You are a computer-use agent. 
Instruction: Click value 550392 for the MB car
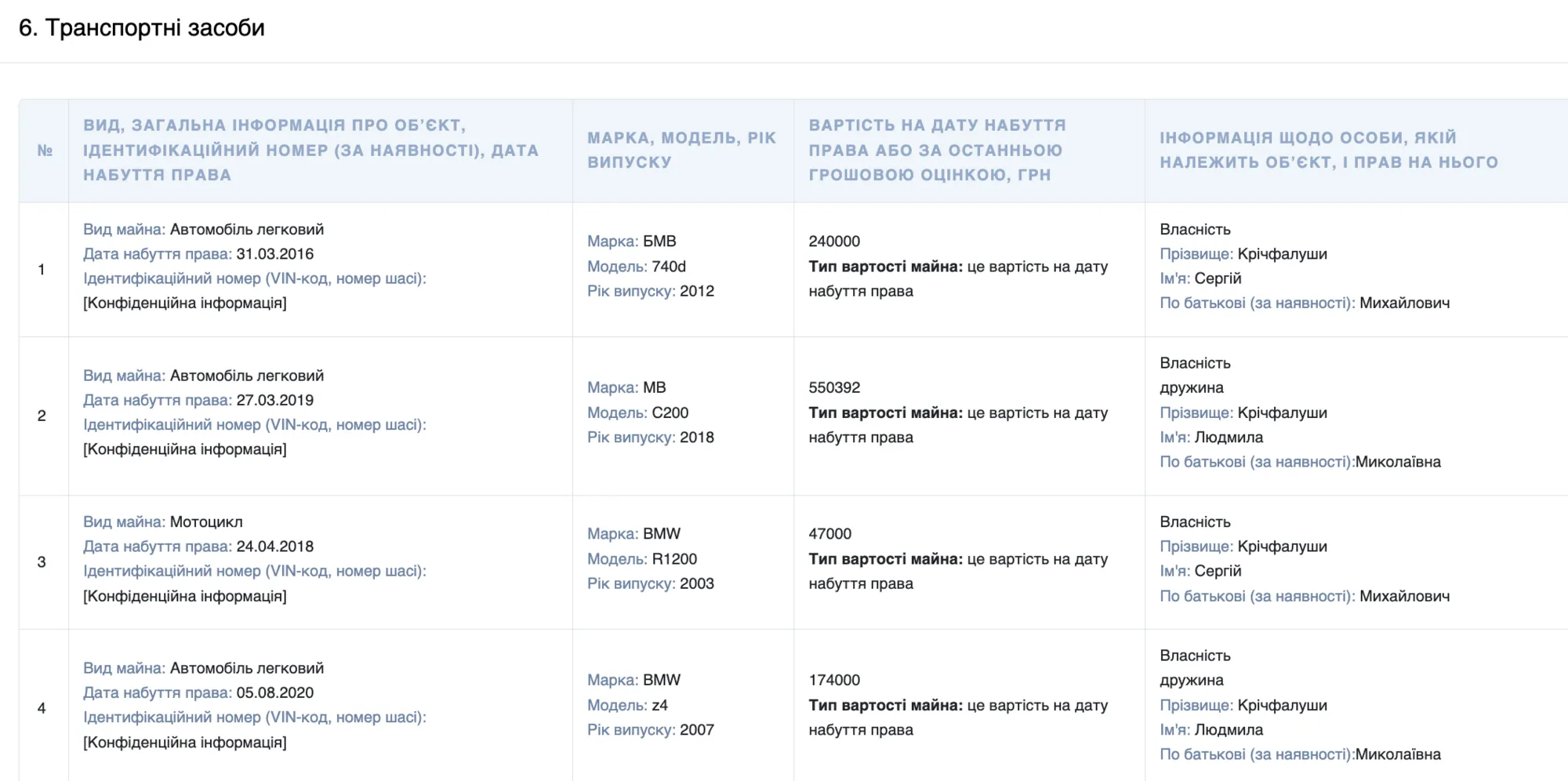click(x=834, y=387)
